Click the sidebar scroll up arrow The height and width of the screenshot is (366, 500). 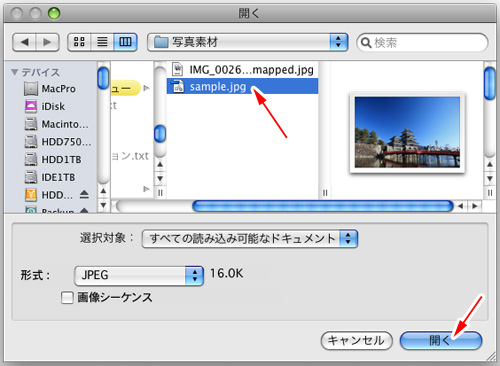(x=103, y=191)
